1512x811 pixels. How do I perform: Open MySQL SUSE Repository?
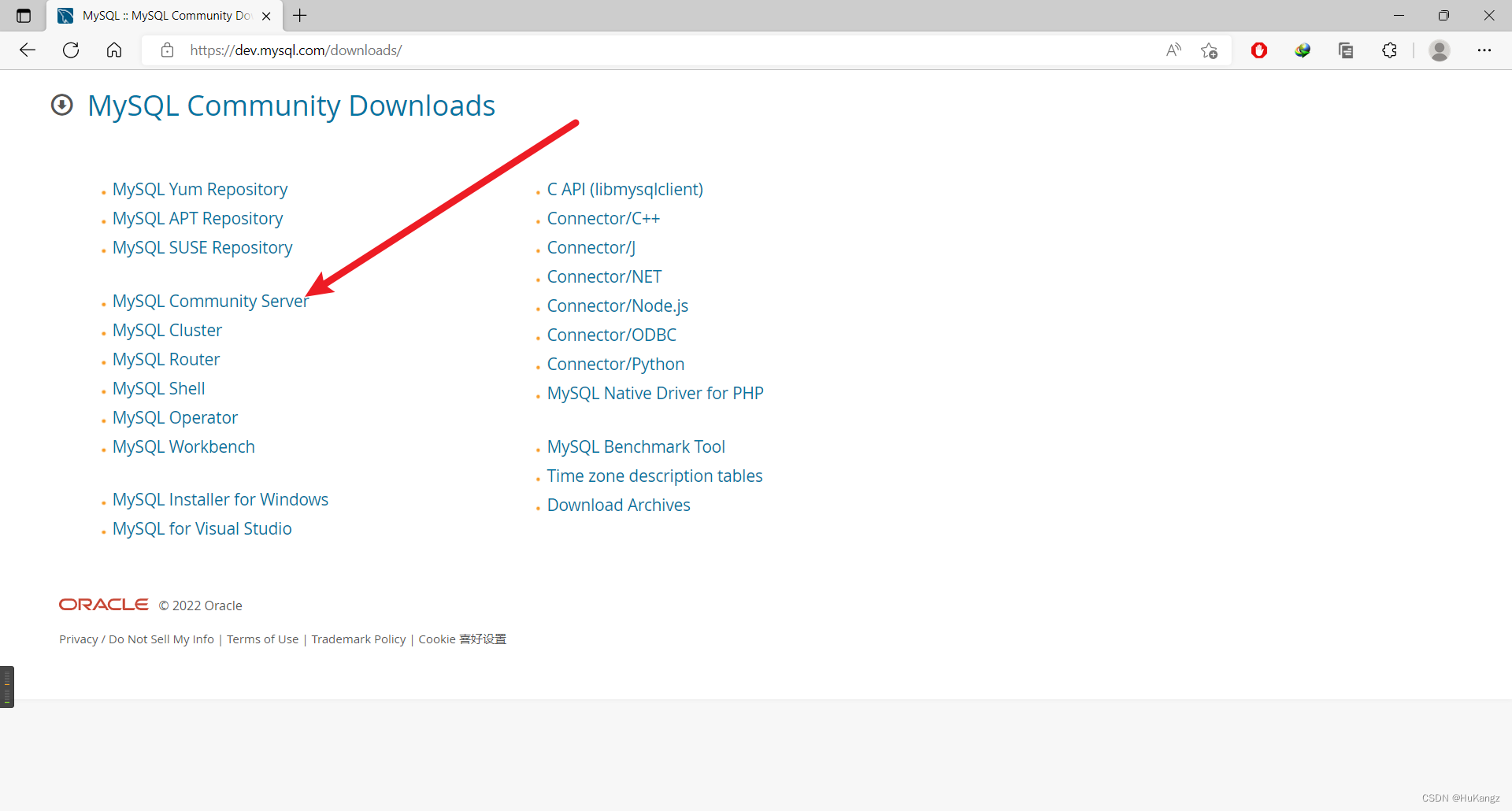[x=202, y=248]
